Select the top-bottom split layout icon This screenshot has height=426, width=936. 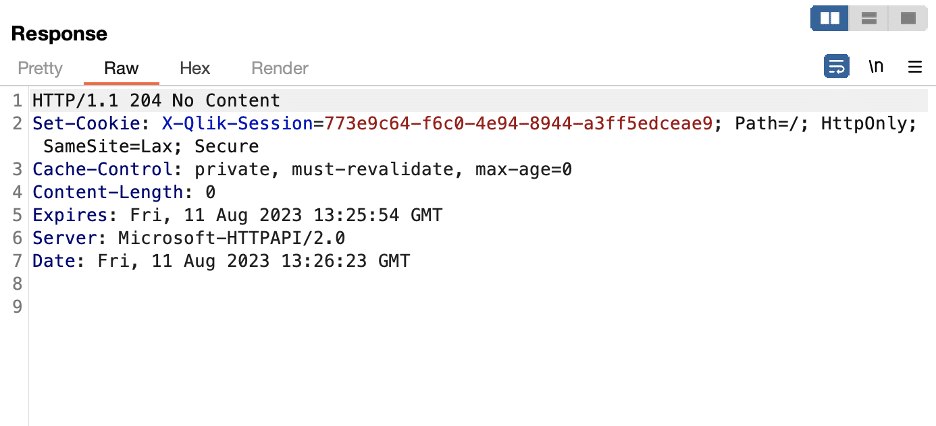coord(869,18)
